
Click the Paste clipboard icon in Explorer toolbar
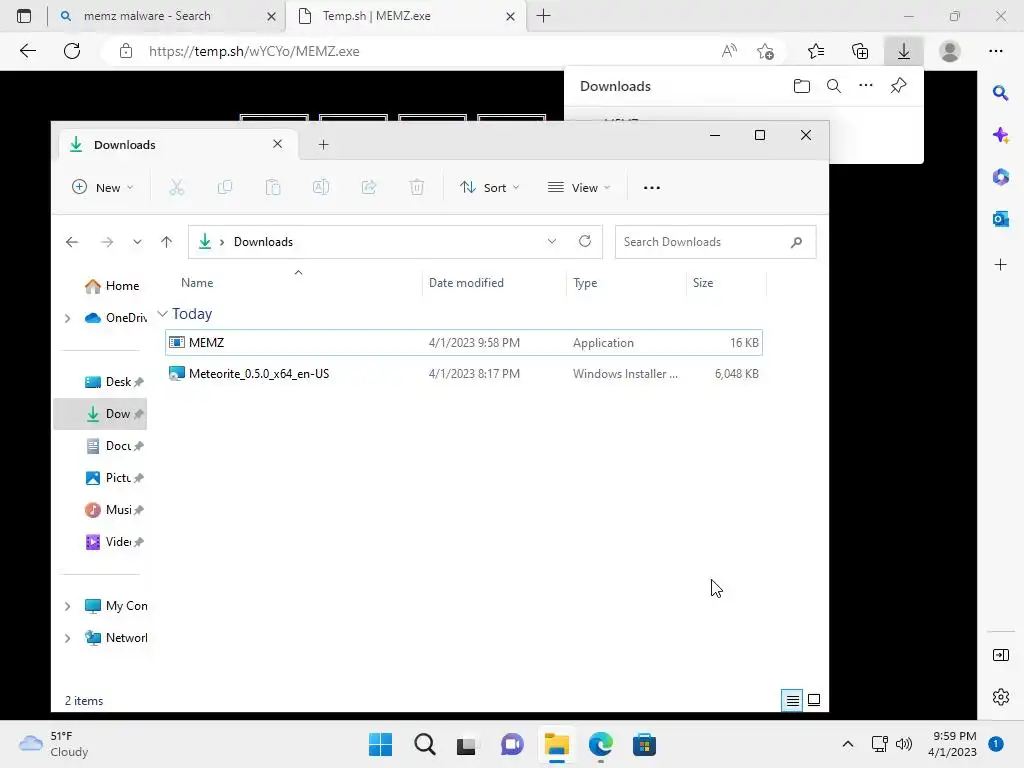(273, 187)
